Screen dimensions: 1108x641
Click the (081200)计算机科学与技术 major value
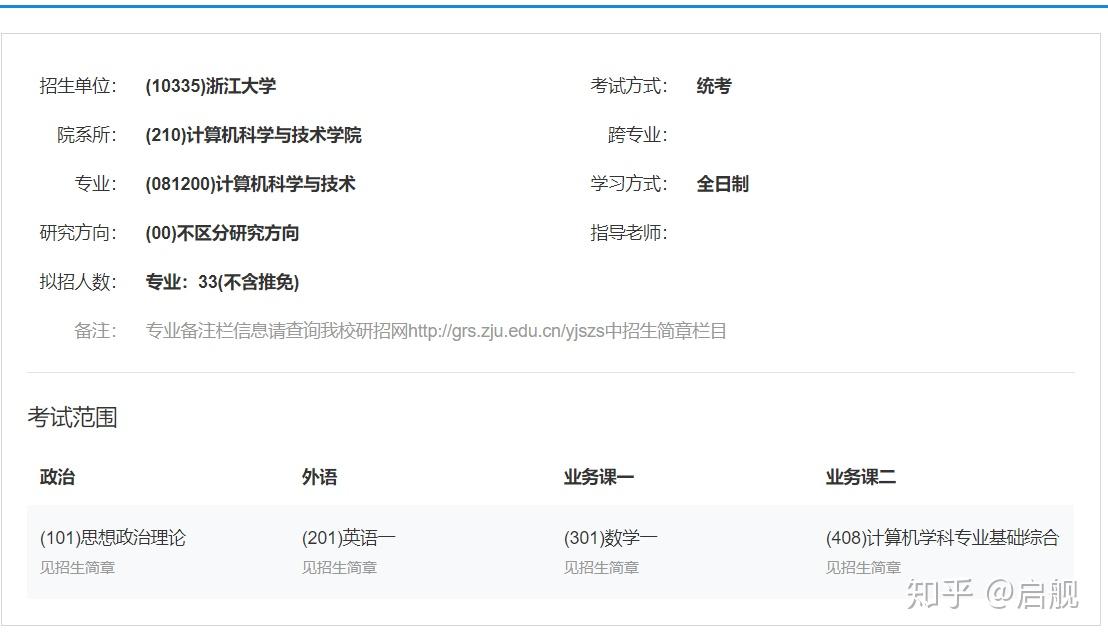(x=250, y=184)
